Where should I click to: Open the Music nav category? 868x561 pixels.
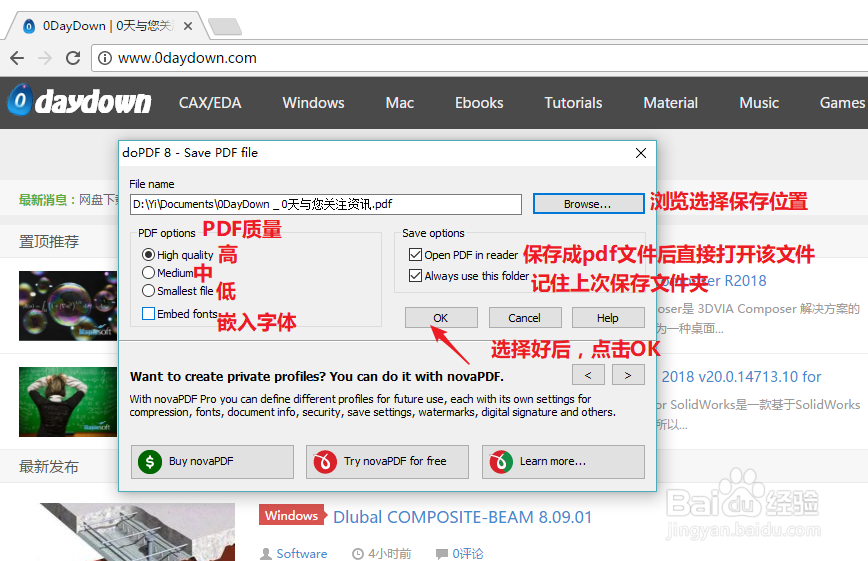click(759, 103)
